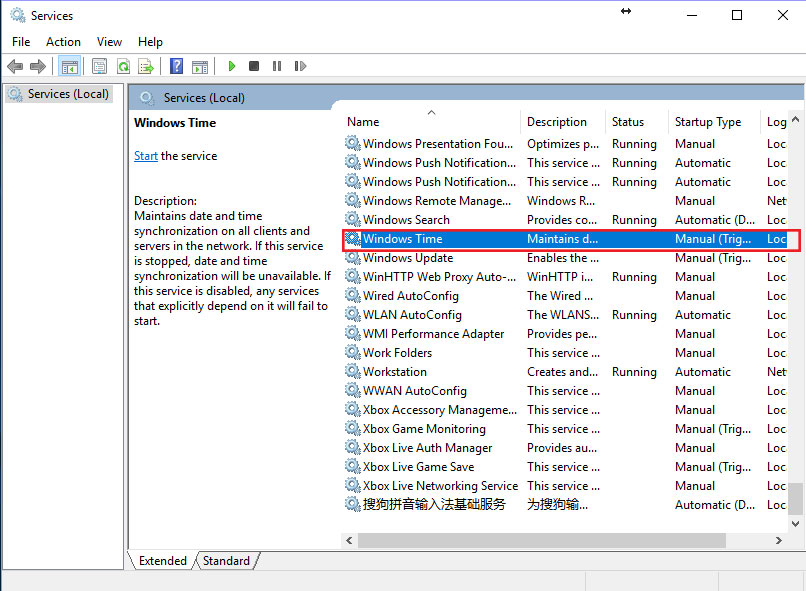Click the Refresh toolbar icon
Screen dimensions: 806x591
pos(123,66)
